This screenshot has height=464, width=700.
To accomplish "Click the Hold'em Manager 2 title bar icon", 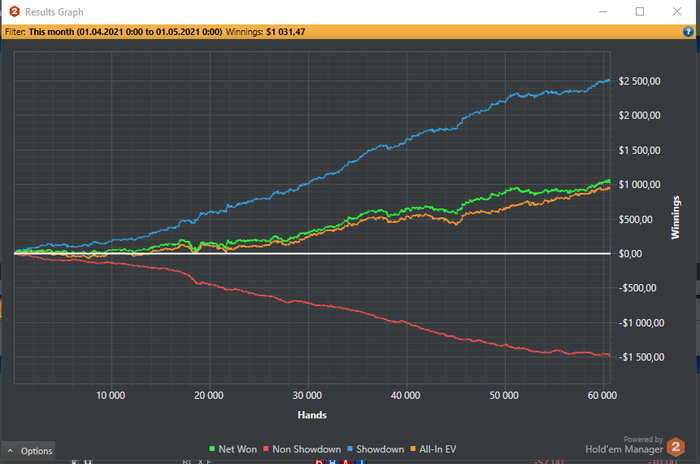I will tap(14, 12).
